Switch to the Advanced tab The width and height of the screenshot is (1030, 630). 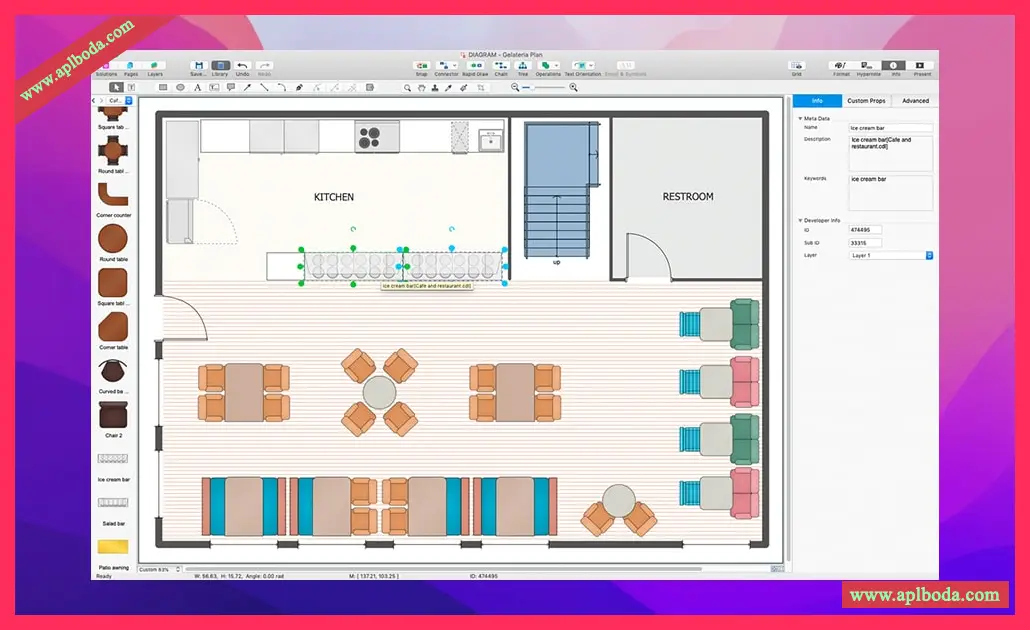click(x=915, y=101)
